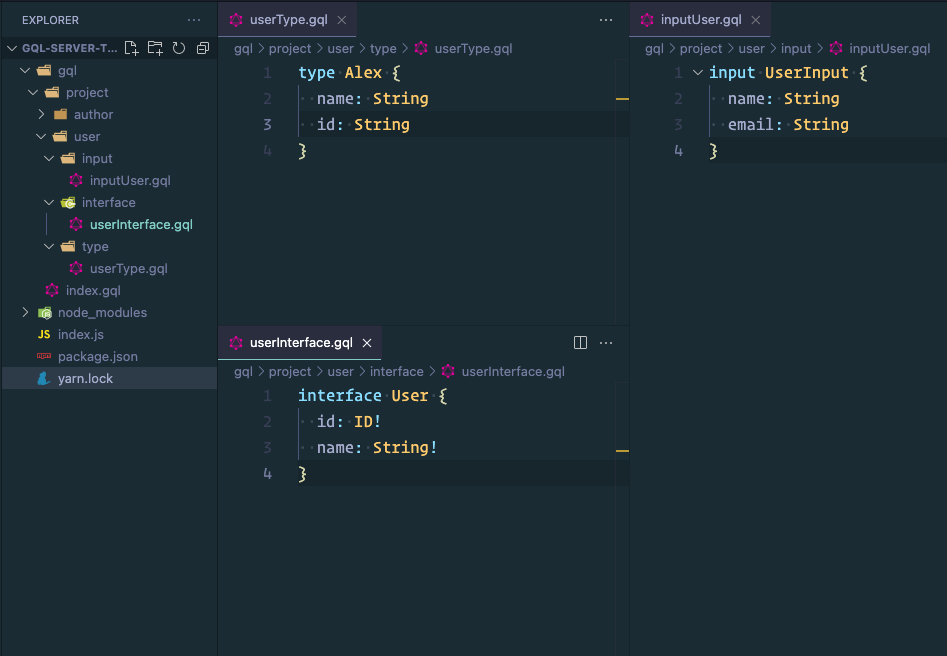
Task: Click the New Folder icon in Explorer
Action: (x=155, y=48)
